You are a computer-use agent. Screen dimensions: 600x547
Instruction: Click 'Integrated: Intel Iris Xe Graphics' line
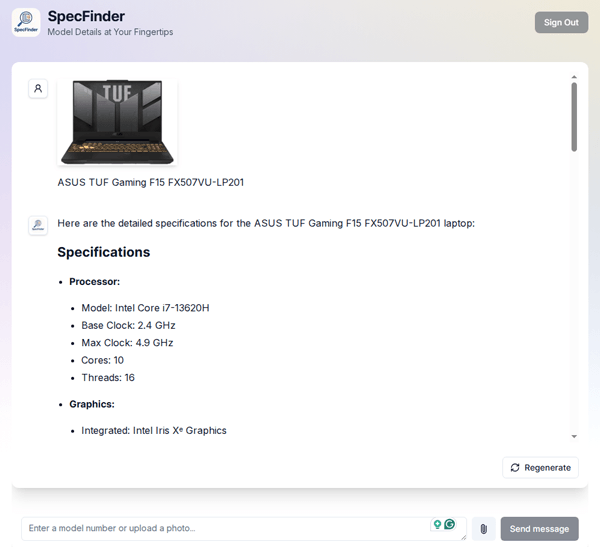pyautogui.click(x=154, y=431)
